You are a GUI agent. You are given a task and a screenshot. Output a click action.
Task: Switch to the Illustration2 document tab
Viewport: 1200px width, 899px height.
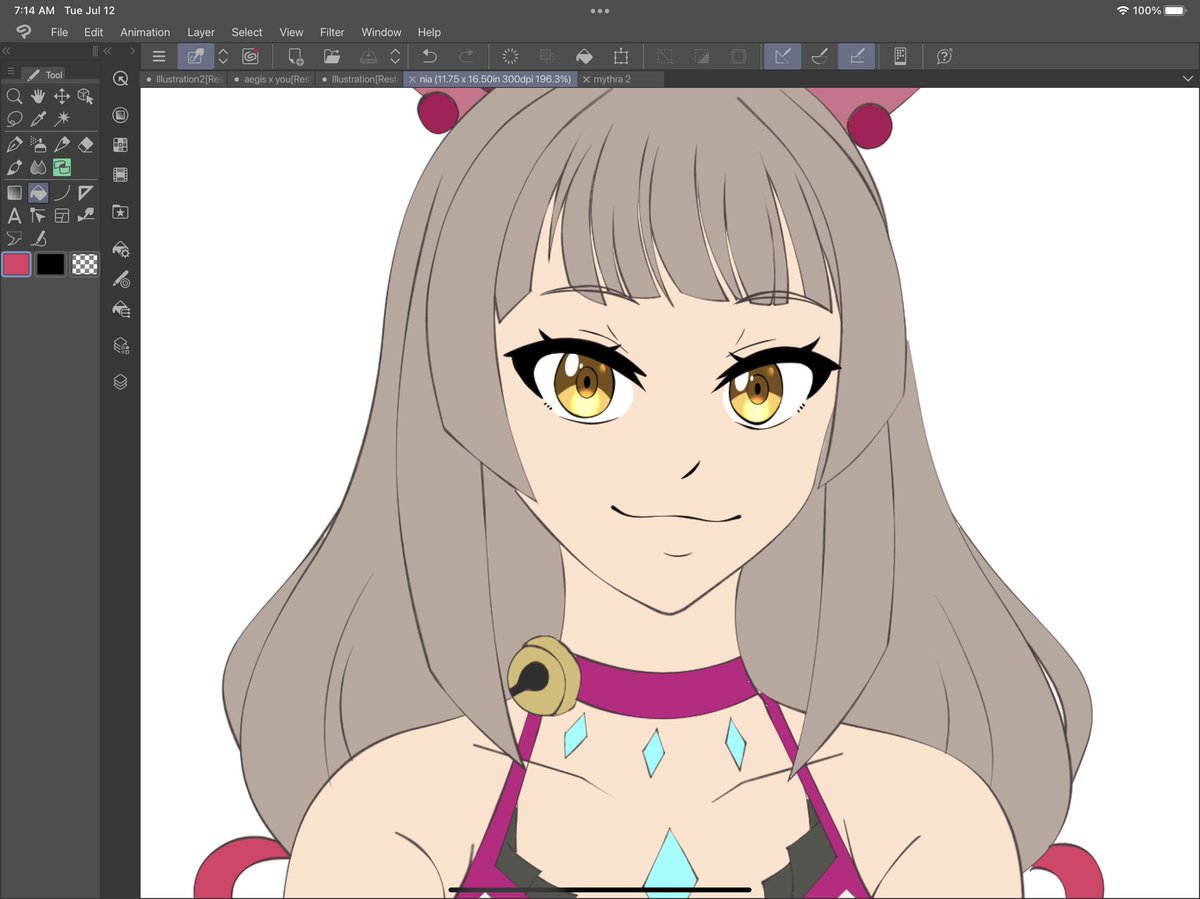click(184, 79)
